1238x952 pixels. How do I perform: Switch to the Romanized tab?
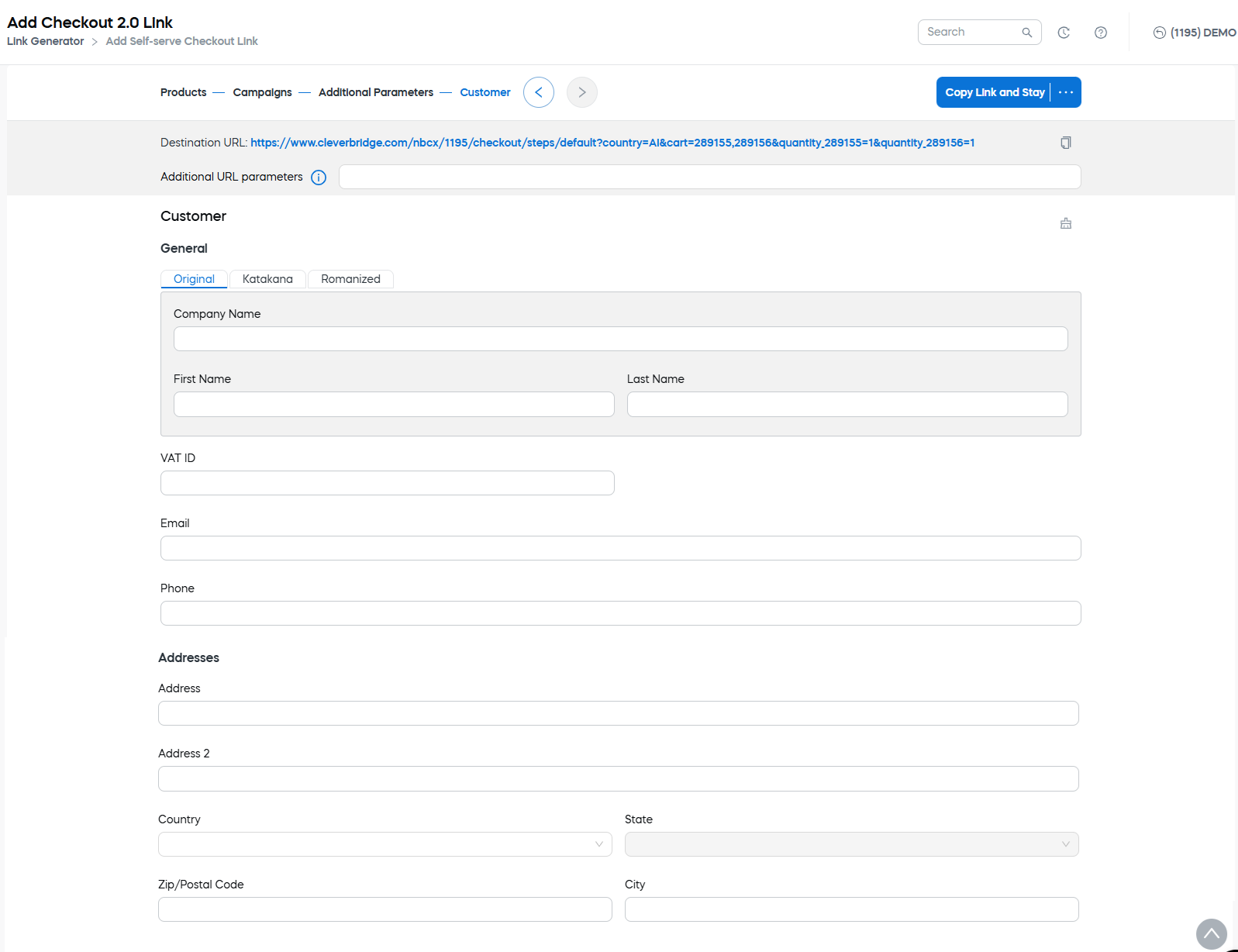(350, 279)
